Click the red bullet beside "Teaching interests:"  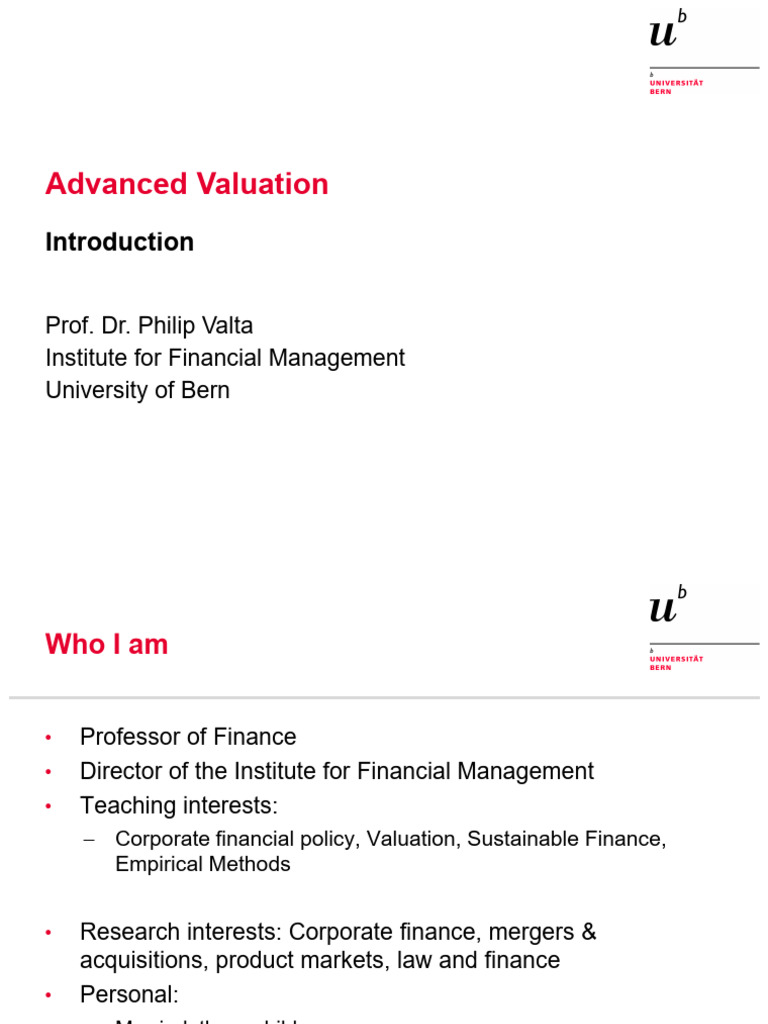[47, 806]
